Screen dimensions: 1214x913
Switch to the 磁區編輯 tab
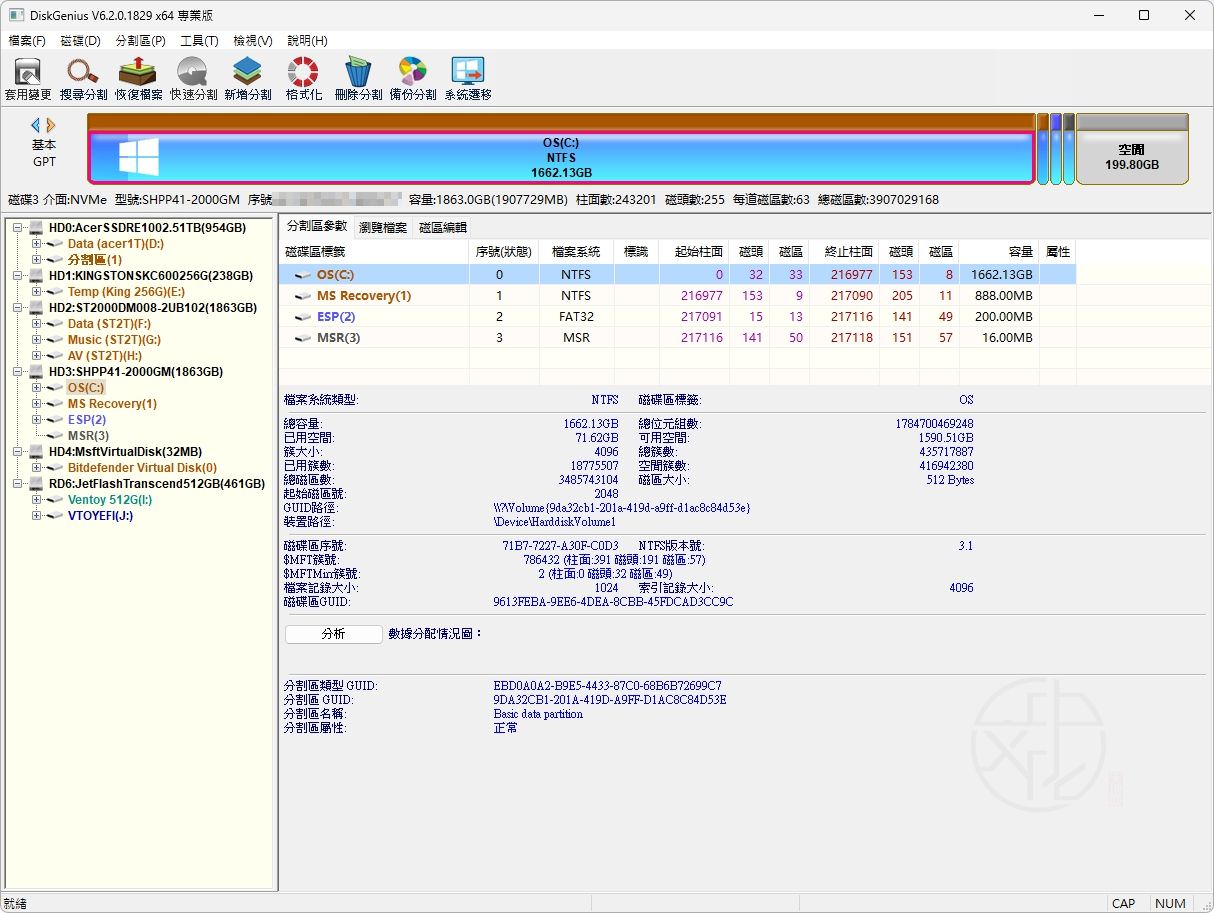(x=443, y=227)
